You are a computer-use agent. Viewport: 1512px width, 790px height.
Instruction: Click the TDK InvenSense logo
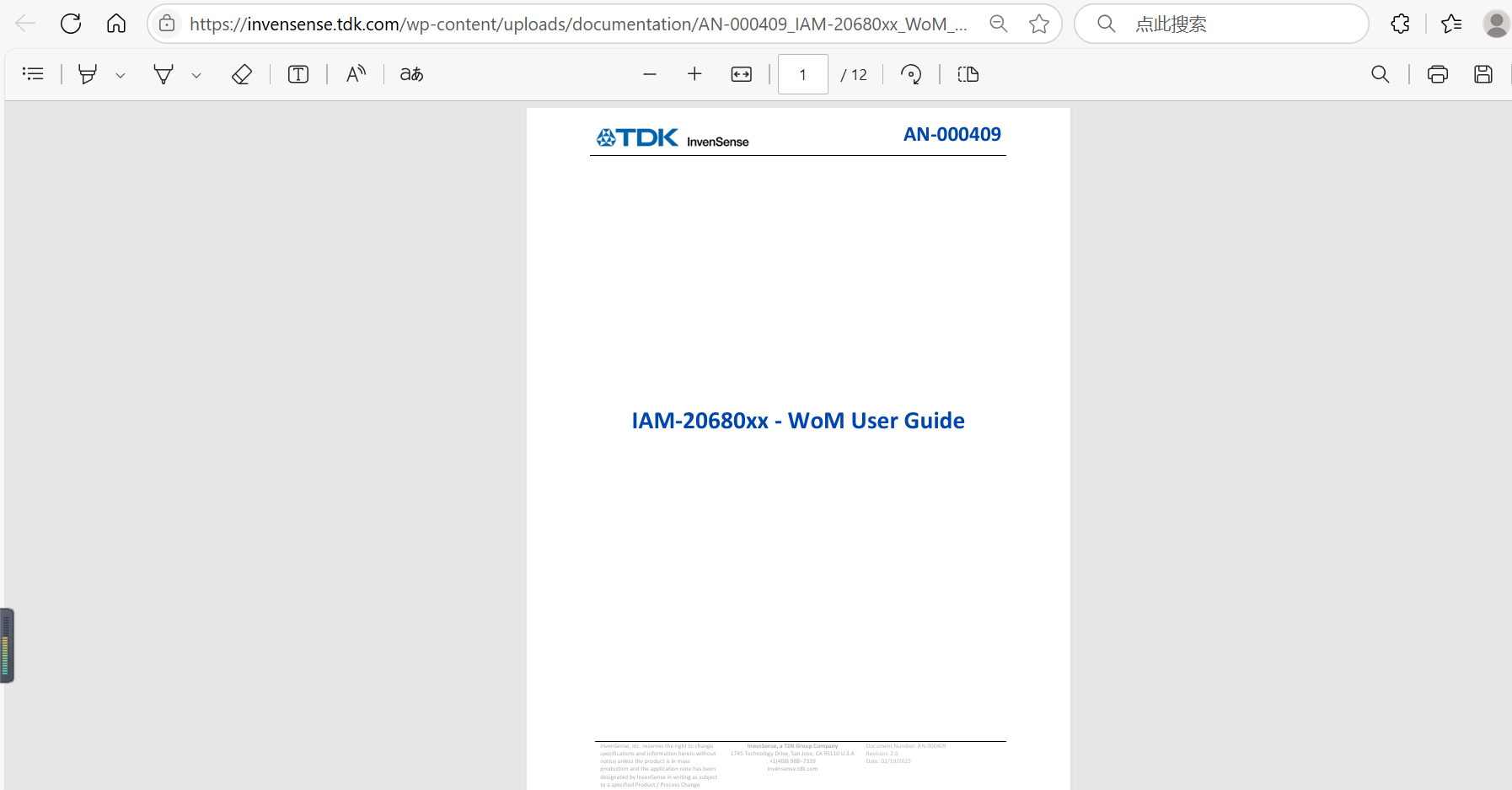click(673, 137)
